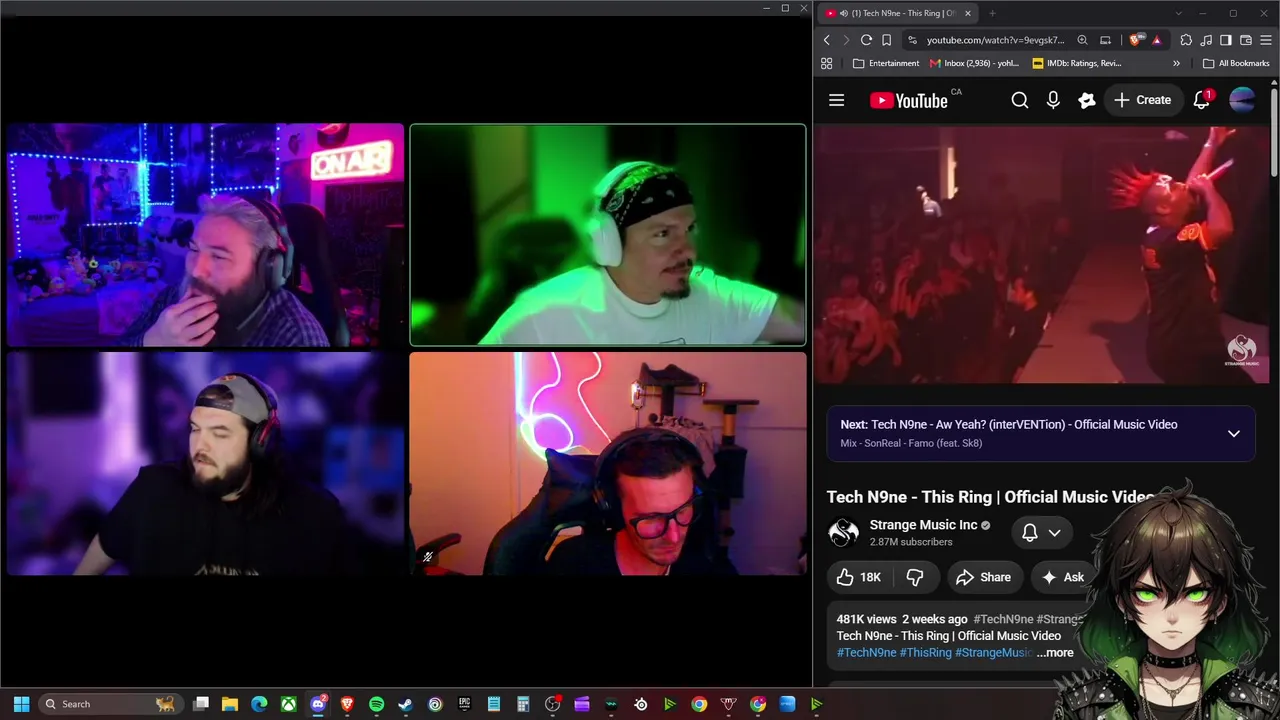Launch Epic Games from the taskbar
The image size is (1280, 720).
point(464,704)
